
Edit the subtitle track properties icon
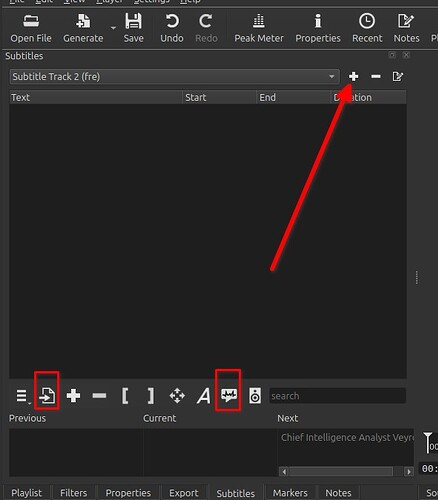(398, 77)
